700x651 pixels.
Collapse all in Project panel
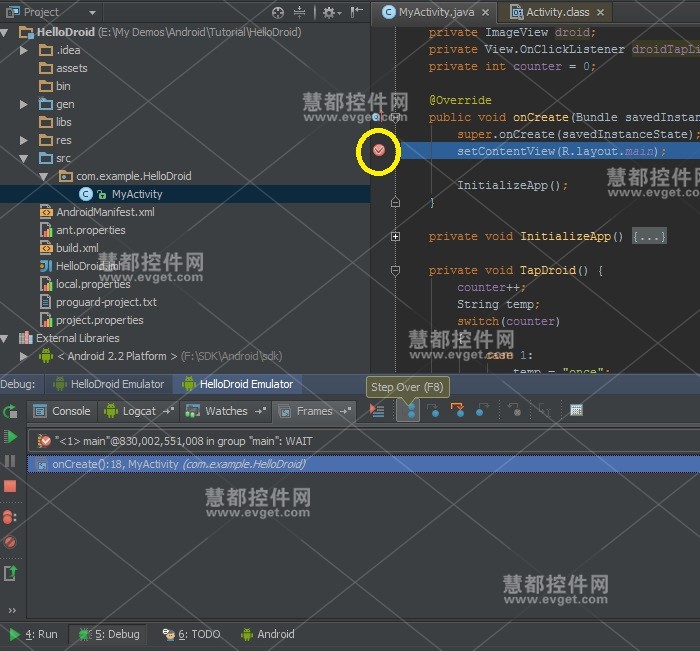[299, 13]
